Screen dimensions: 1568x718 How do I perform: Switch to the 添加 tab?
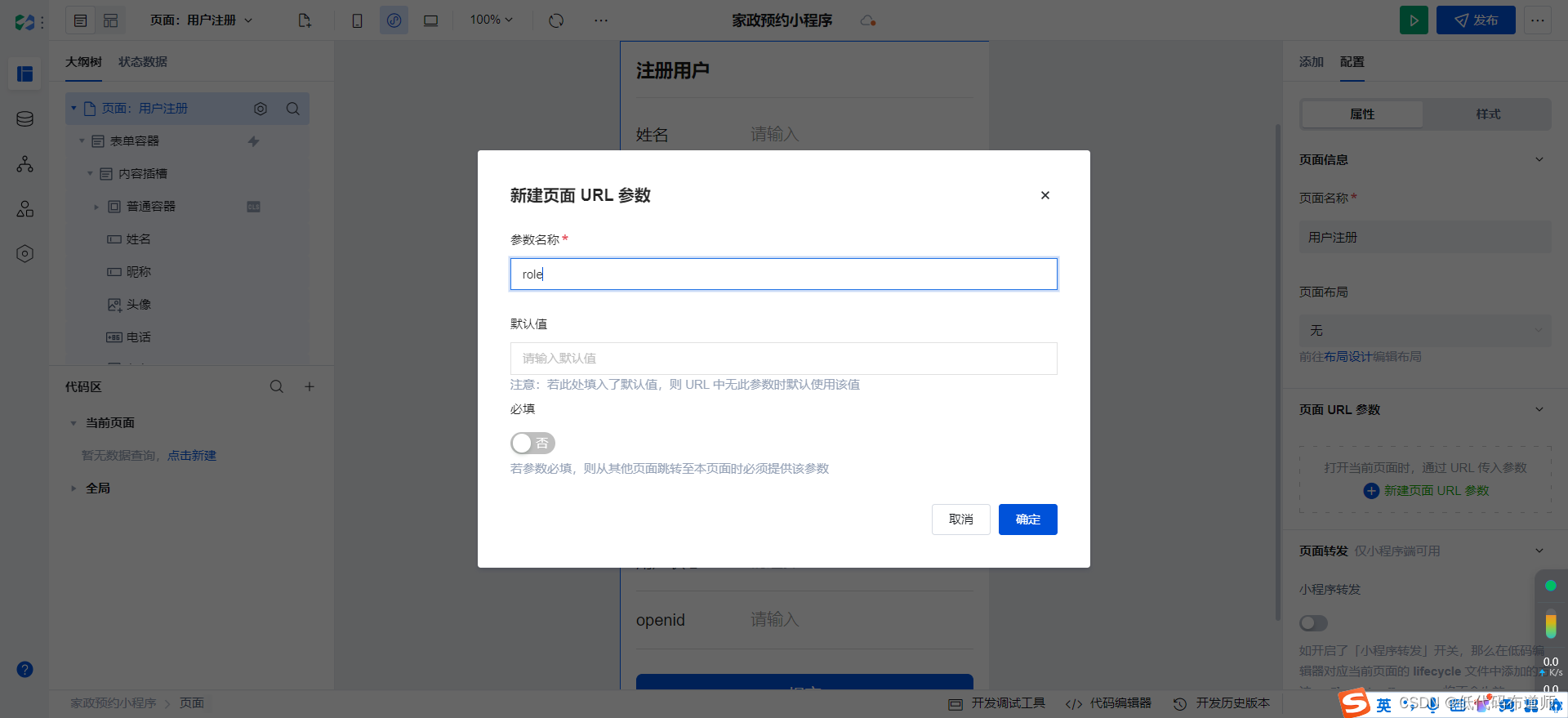click(x=1311, y=62)
